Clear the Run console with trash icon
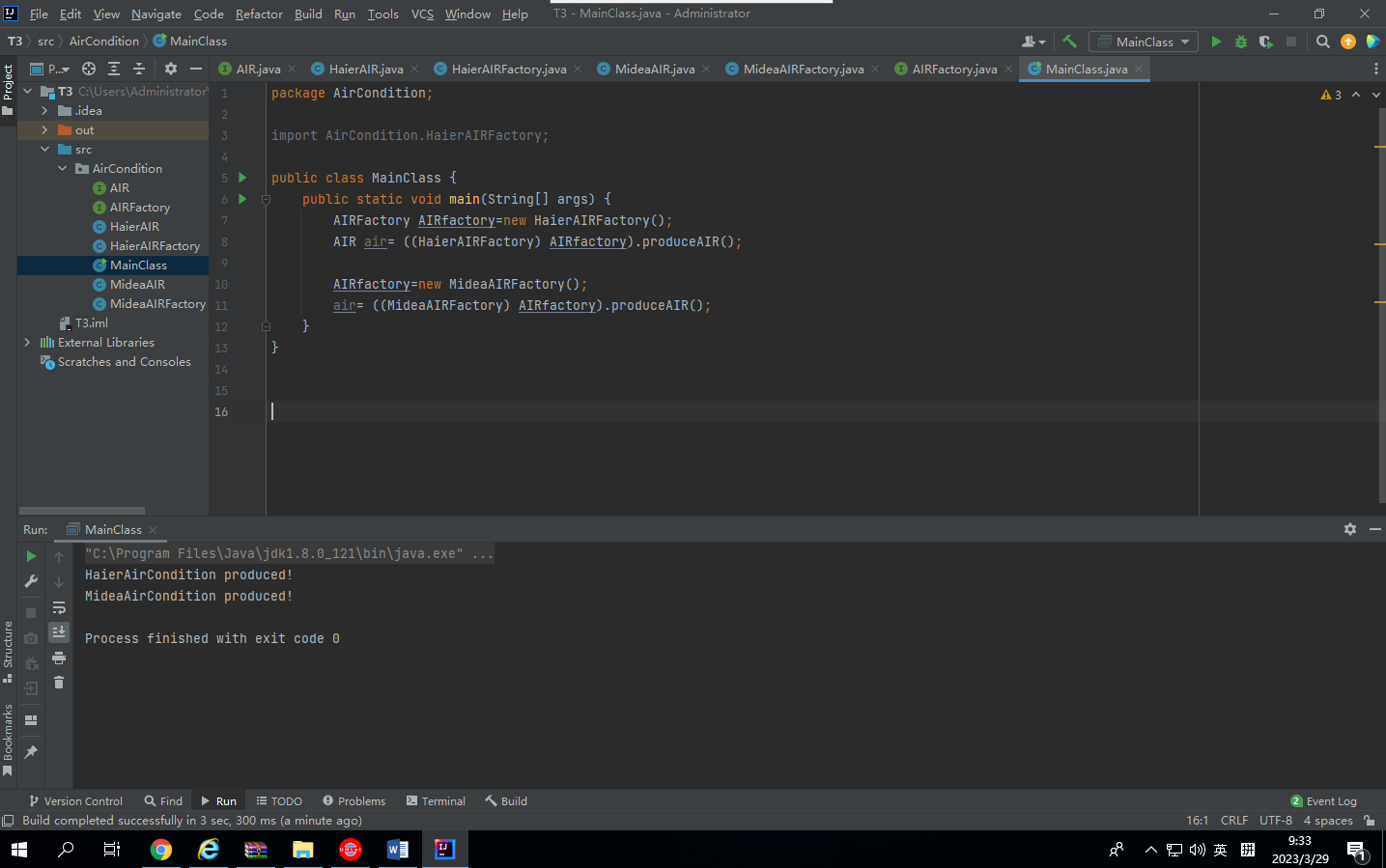 click(x=59, y=683)
